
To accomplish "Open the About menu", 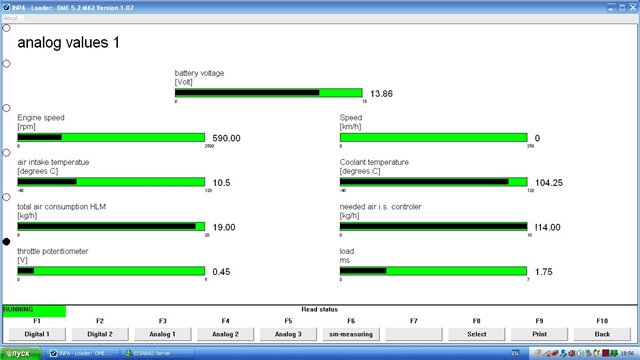I will [11, 18].
